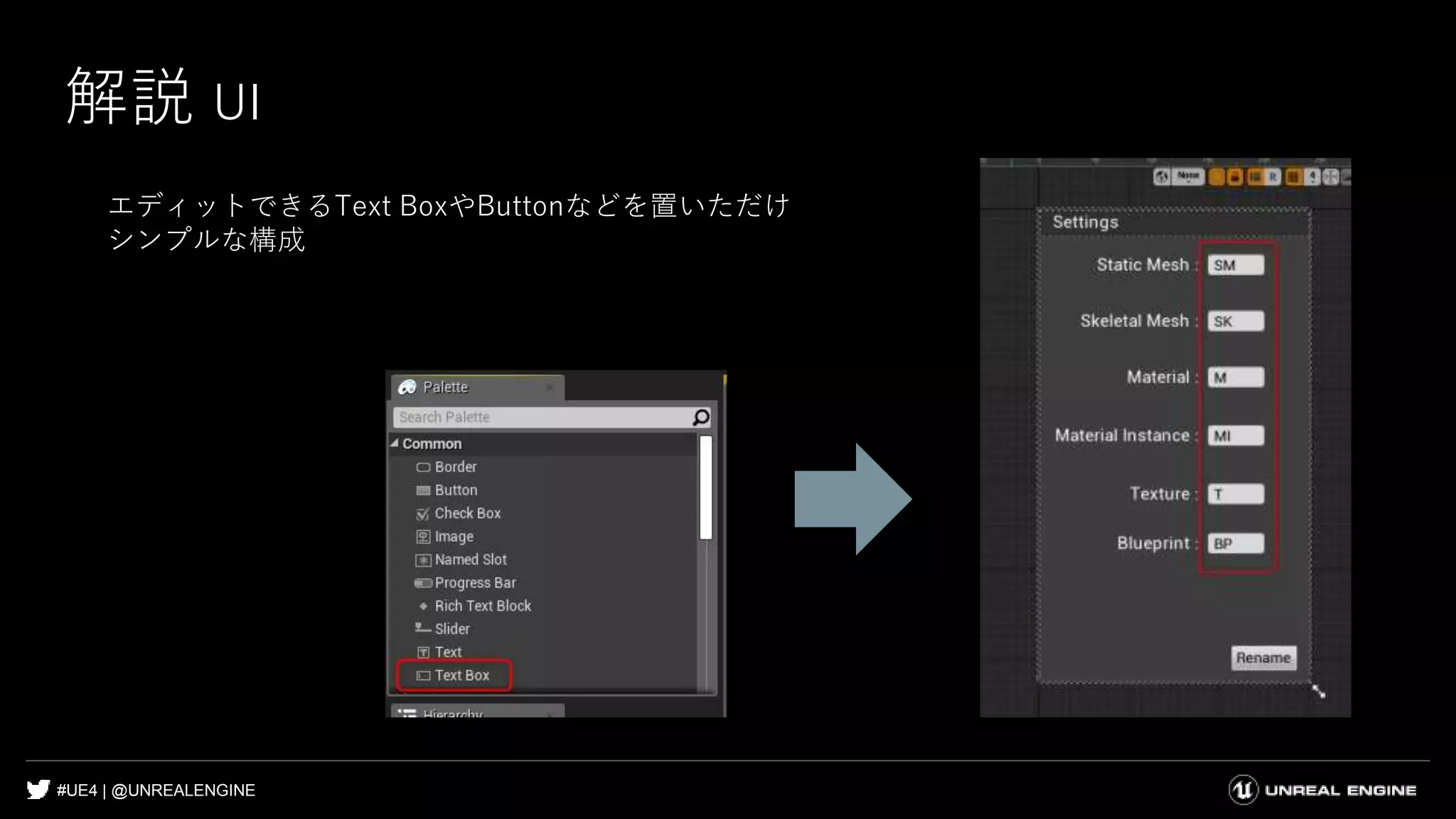Pick the Text widget entry
This screenshot has height=819, width=1456.
tap(439, 652)
